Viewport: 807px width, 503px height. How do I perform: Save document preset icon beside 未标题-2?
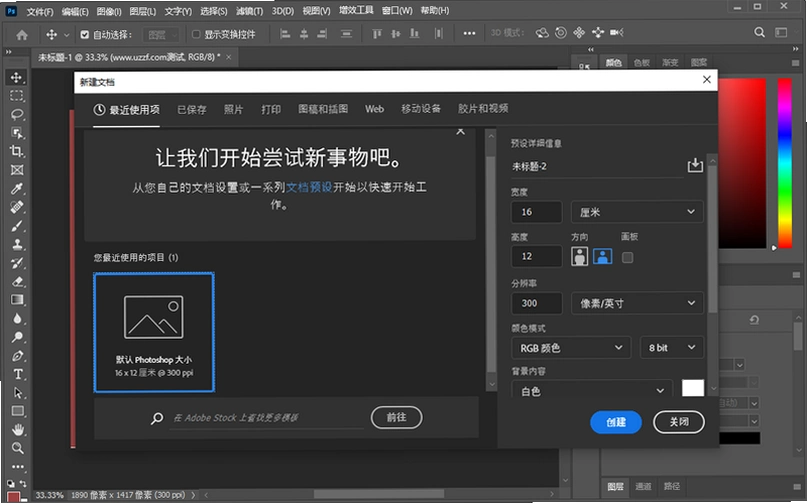pyautogui.click(x=695, y=165)
